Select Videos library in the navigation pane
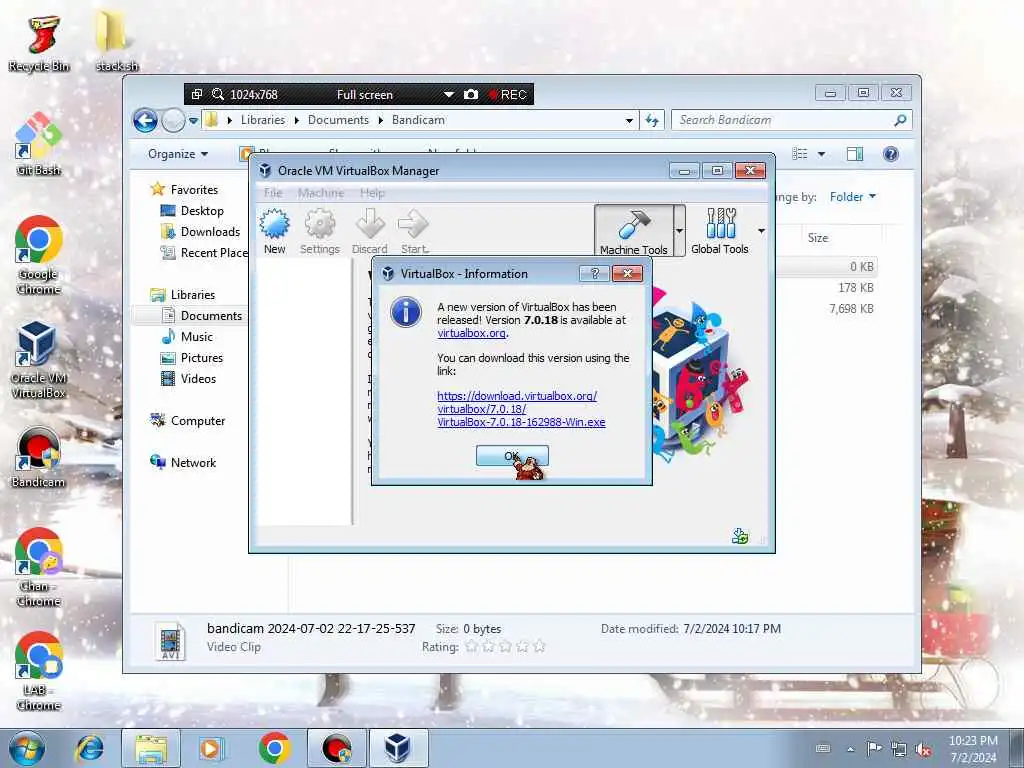Image resolution: width=1024 pixels, height=768 pixels. [x=189, y=379]
